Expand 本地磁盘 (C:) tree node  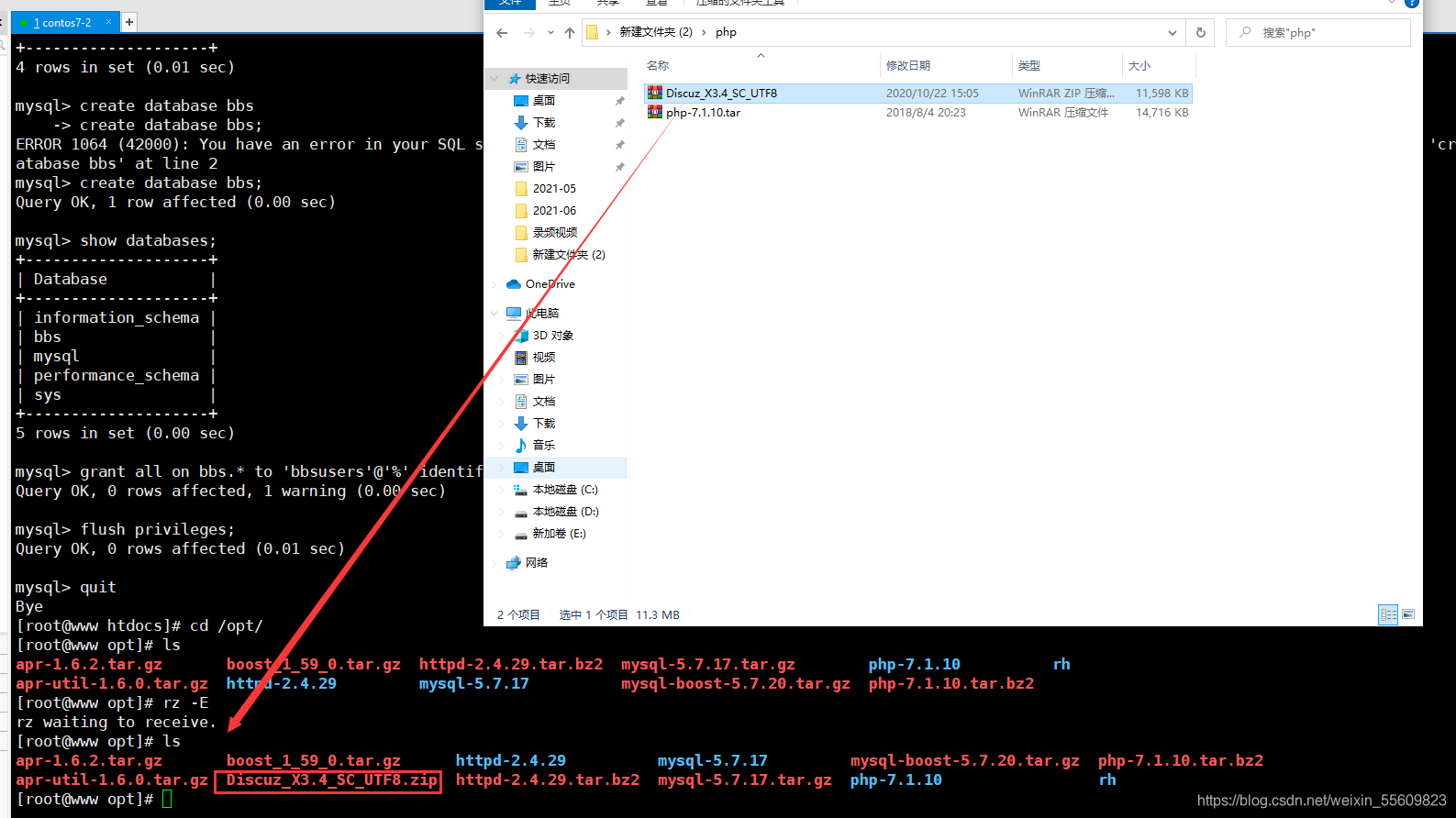tap(502, 490)
